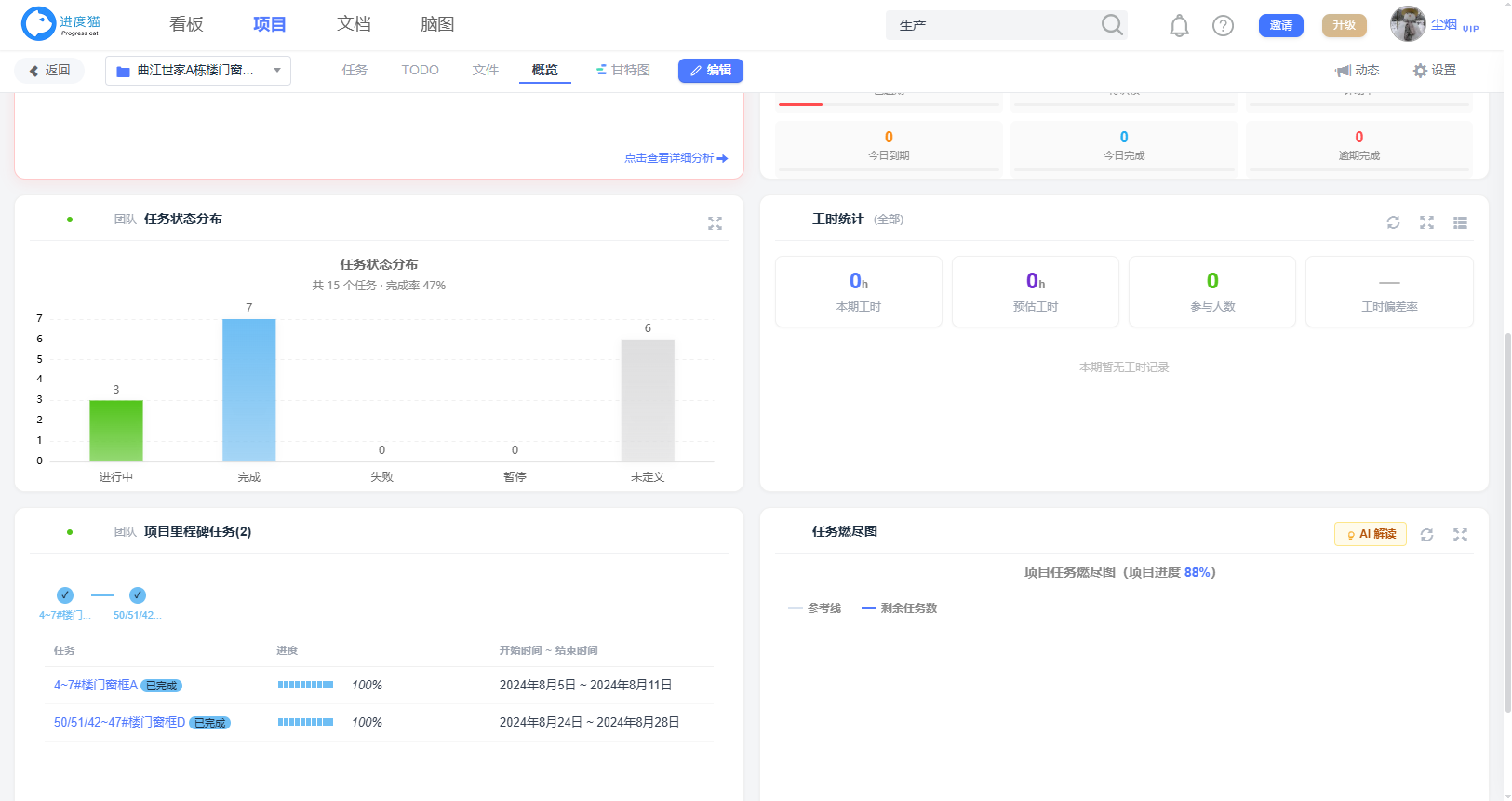The width and height of the screenshot is (1512, 801).
Task: Click the first milestone checkmark node
Action: tap(65, 595)
